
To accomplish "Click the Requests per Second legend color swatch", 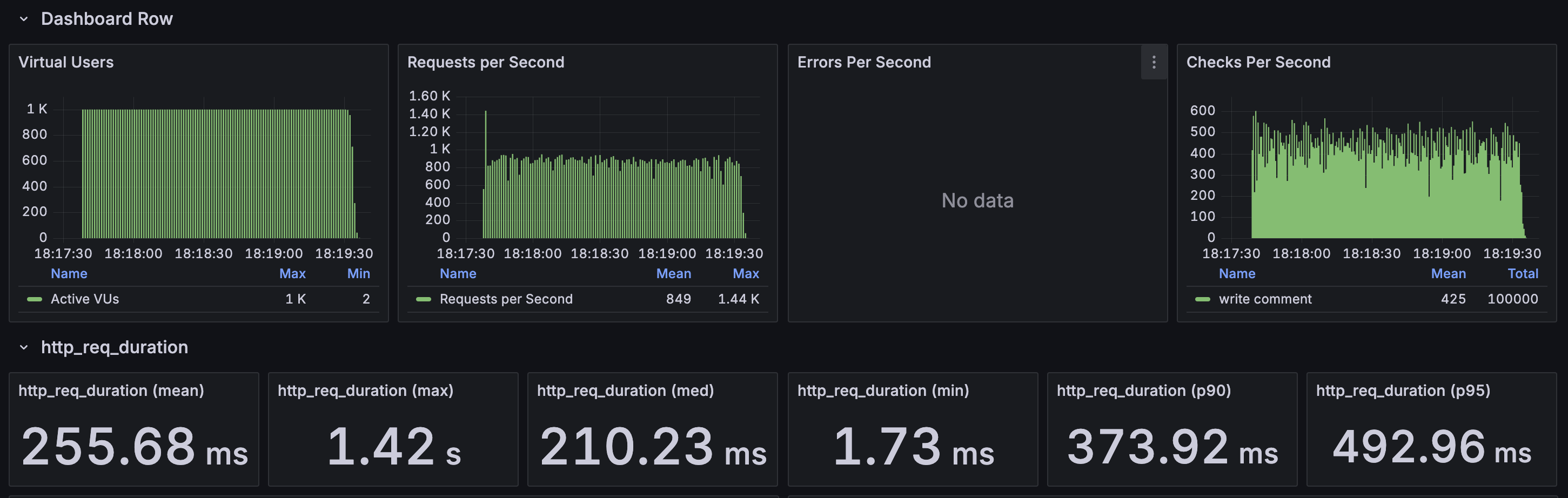I will pyautogui.click(x=424, y=300).
